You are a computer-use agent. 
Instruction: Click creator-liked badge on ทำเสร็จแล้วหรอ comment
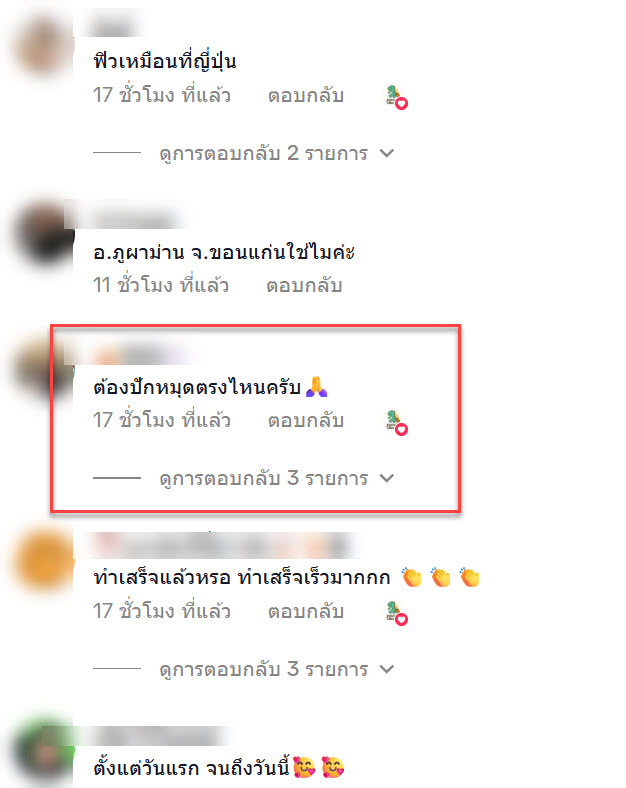396,614
